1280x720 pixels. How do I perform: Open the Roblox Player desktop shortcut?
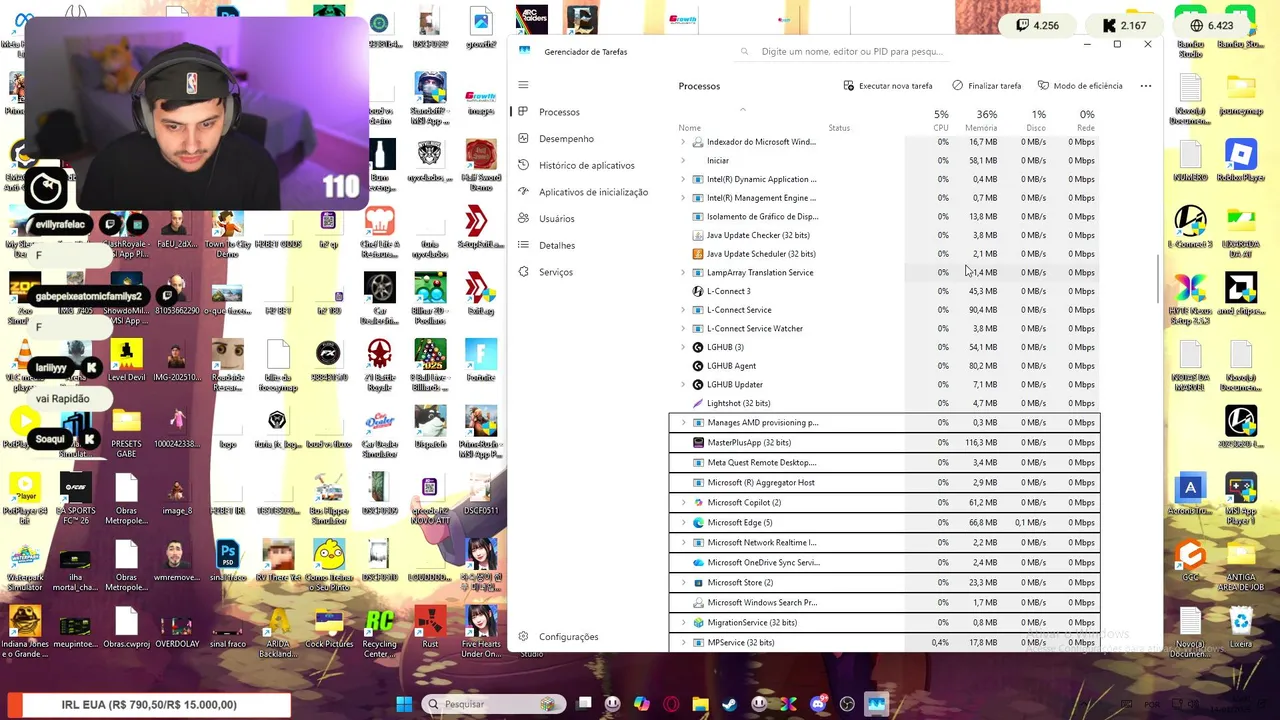[x=1241, y=161]
